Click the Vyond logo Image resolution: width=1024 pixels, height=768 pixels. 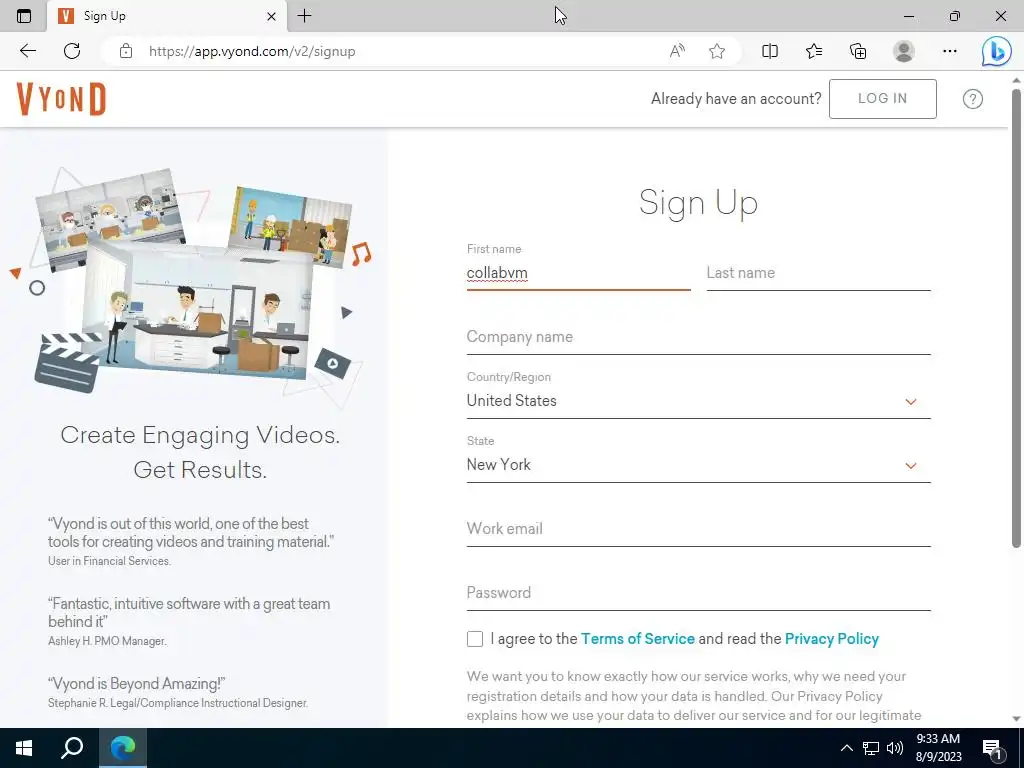coord(61,99)
